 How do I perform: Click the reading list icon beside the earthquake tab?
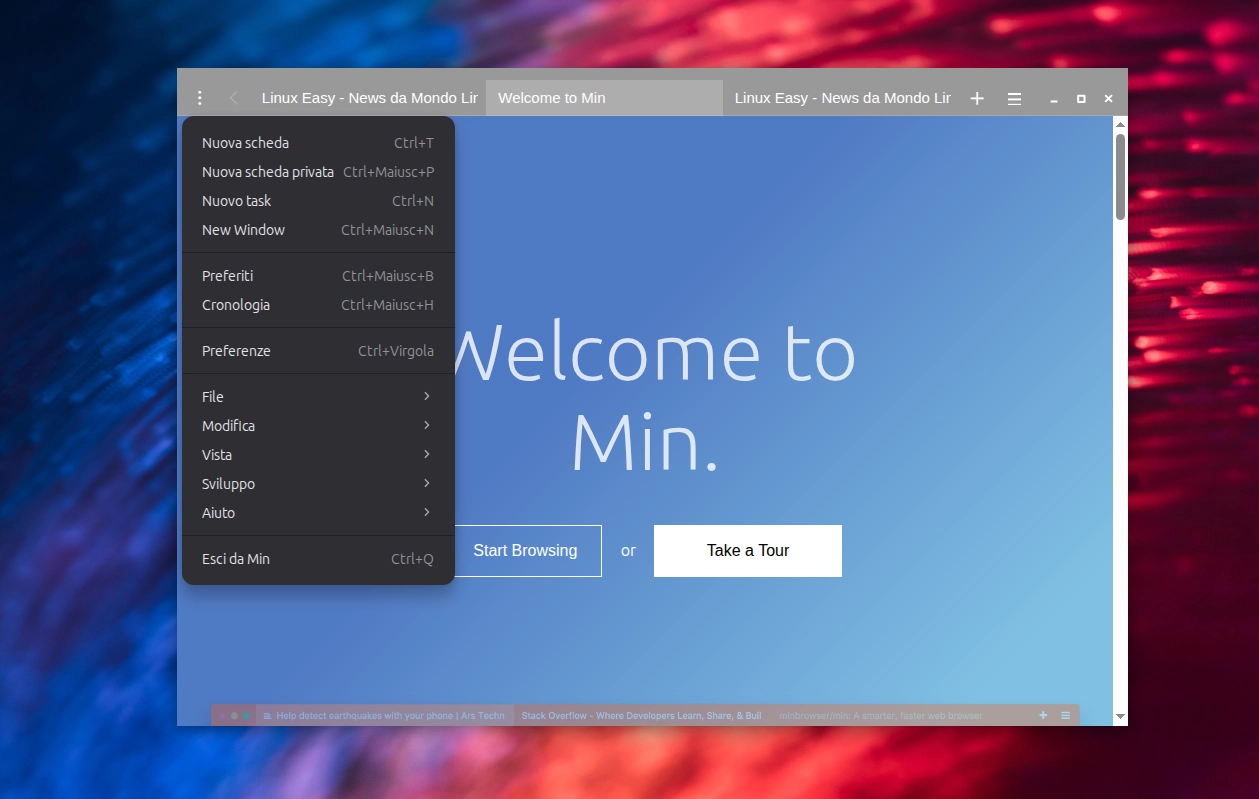pos(267,715)
